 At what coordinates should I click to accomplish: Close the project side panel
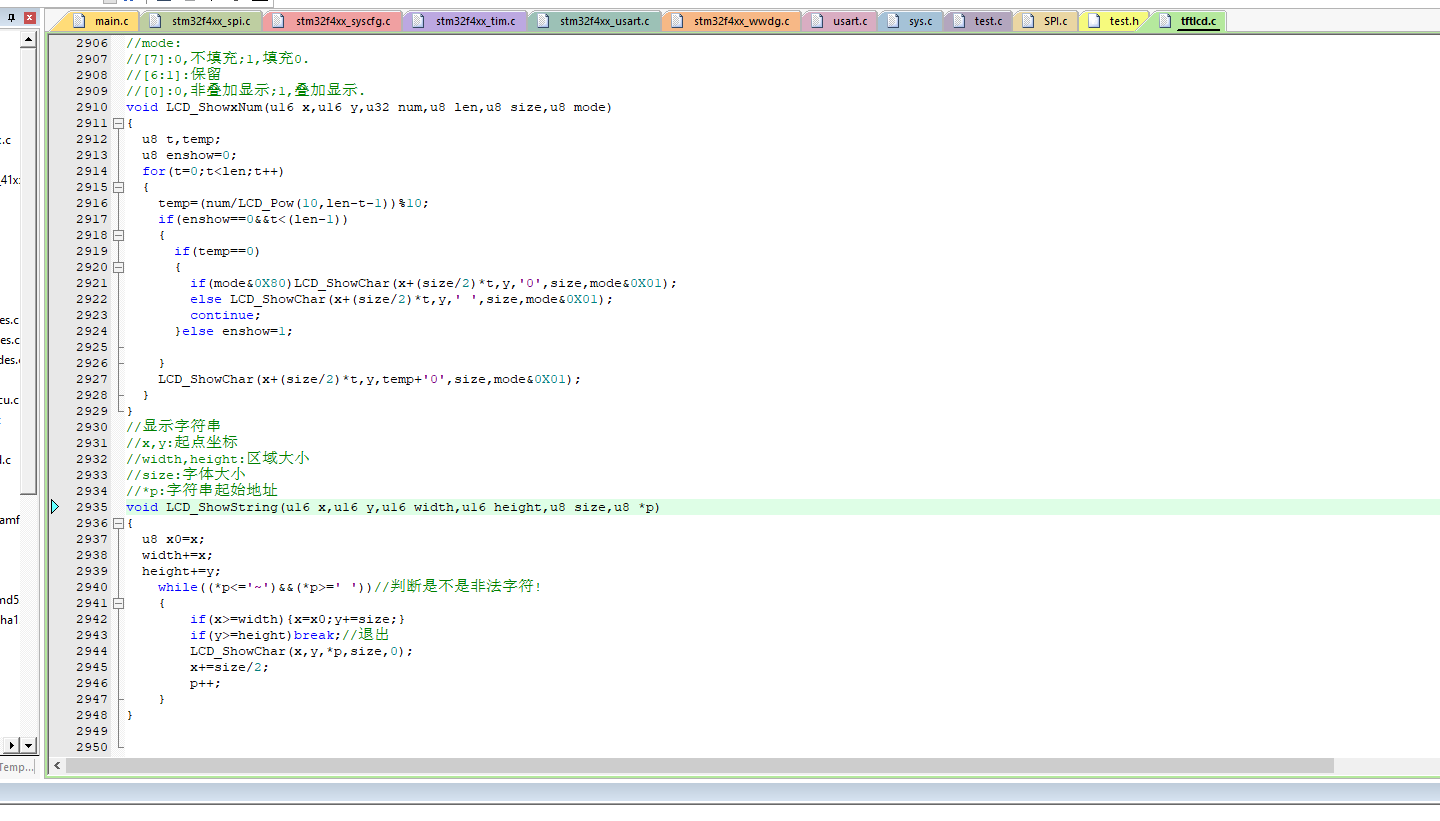[29, 18]
